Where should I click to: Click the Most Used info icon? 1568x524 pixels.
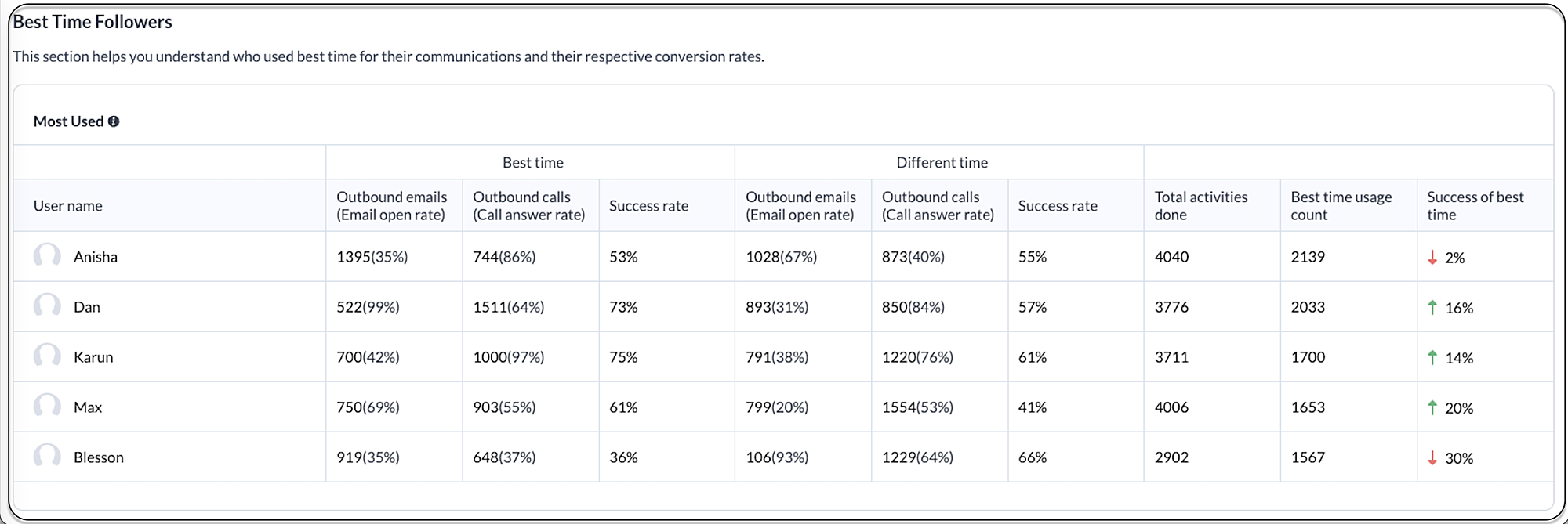(114, 121)
